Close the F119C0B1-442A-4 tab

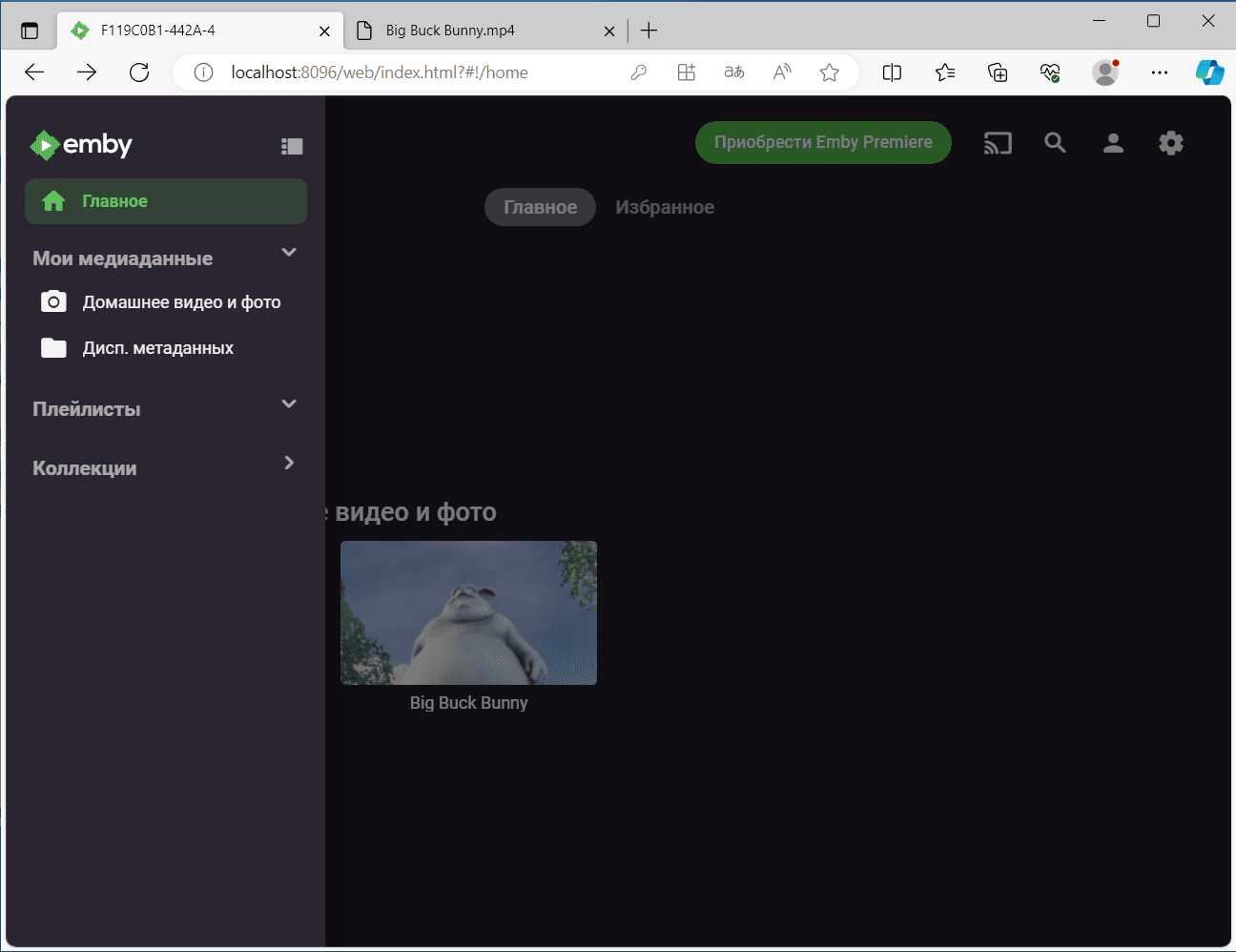coord(324,31)
